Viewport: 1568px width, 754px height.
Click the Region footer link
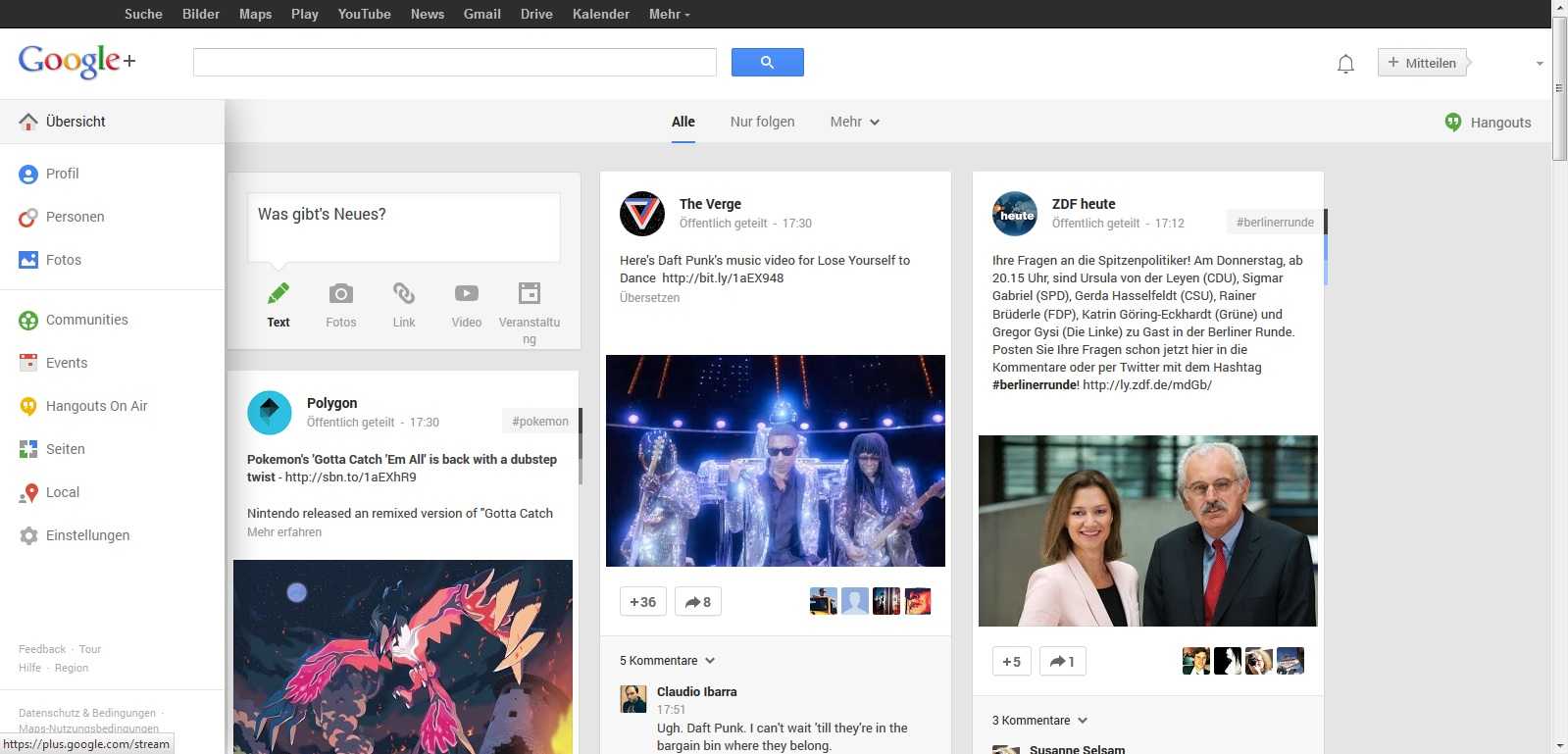72,668
